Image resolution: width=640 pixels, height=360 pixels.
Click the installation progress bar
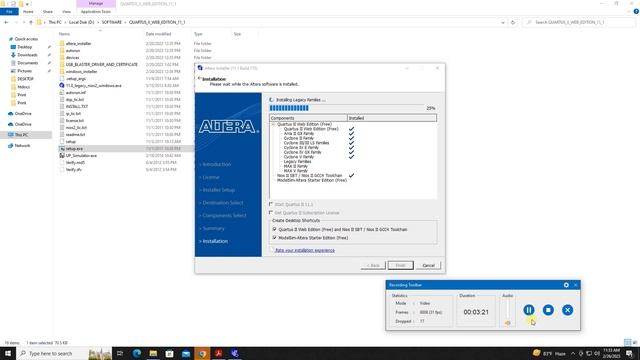(347, 108)
